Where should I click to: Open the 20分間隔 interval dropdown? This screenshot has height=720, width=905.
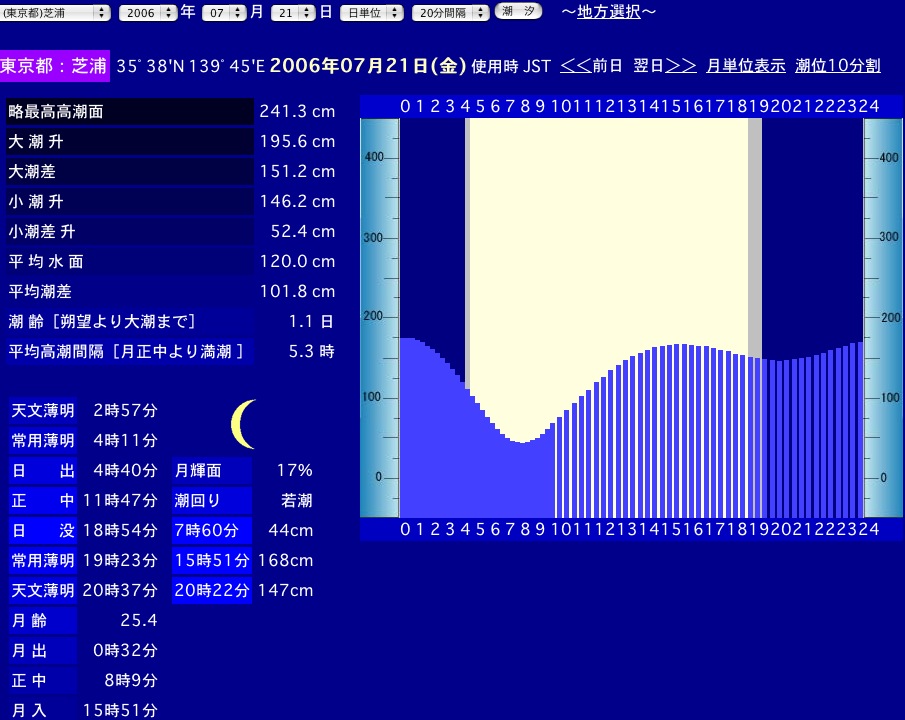click(x=451, y=13)
